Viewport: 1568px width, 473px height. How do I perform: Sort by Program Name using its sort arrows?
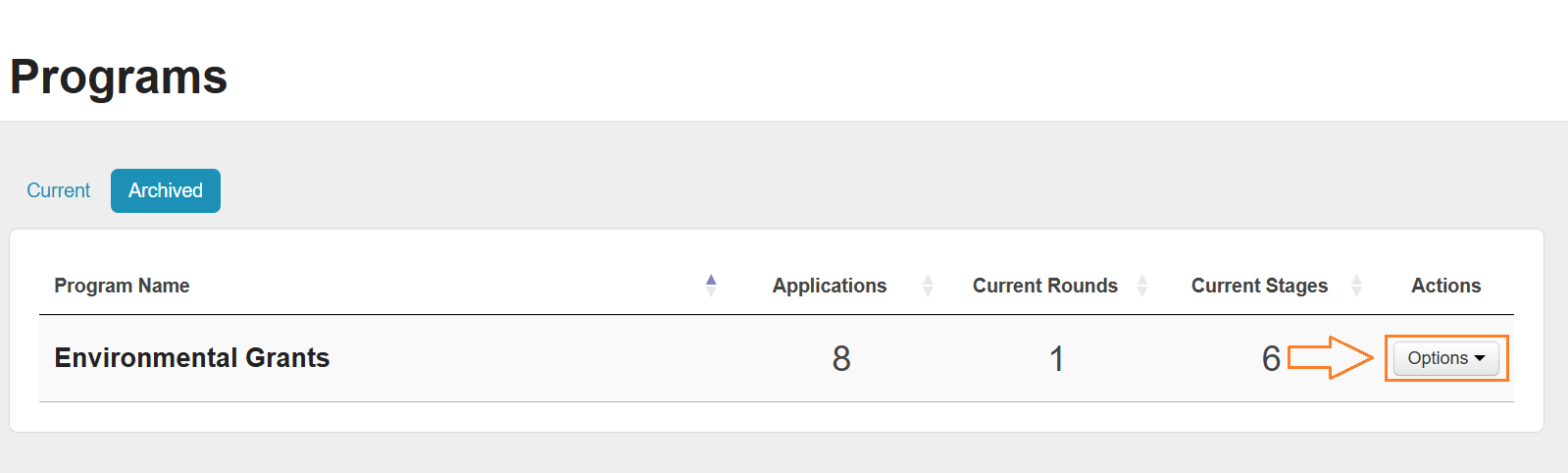coord(711,286)
